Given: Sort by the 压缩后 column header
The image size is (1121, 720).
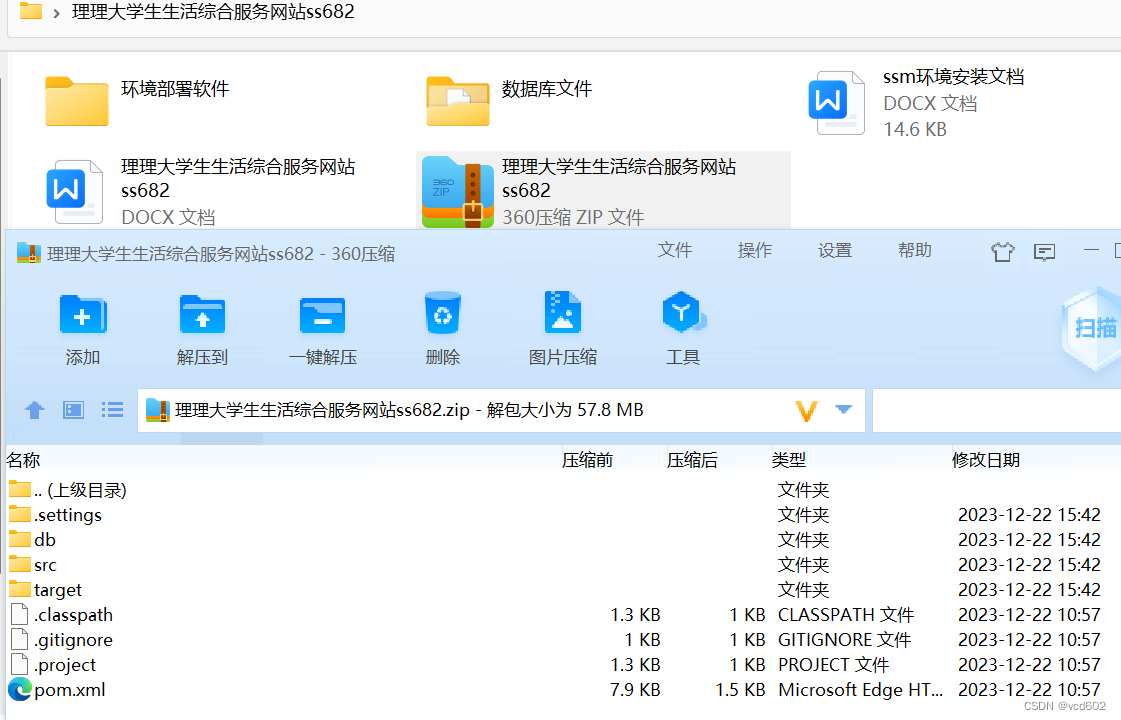Looking at the screenshot, I should coord(692,460).
